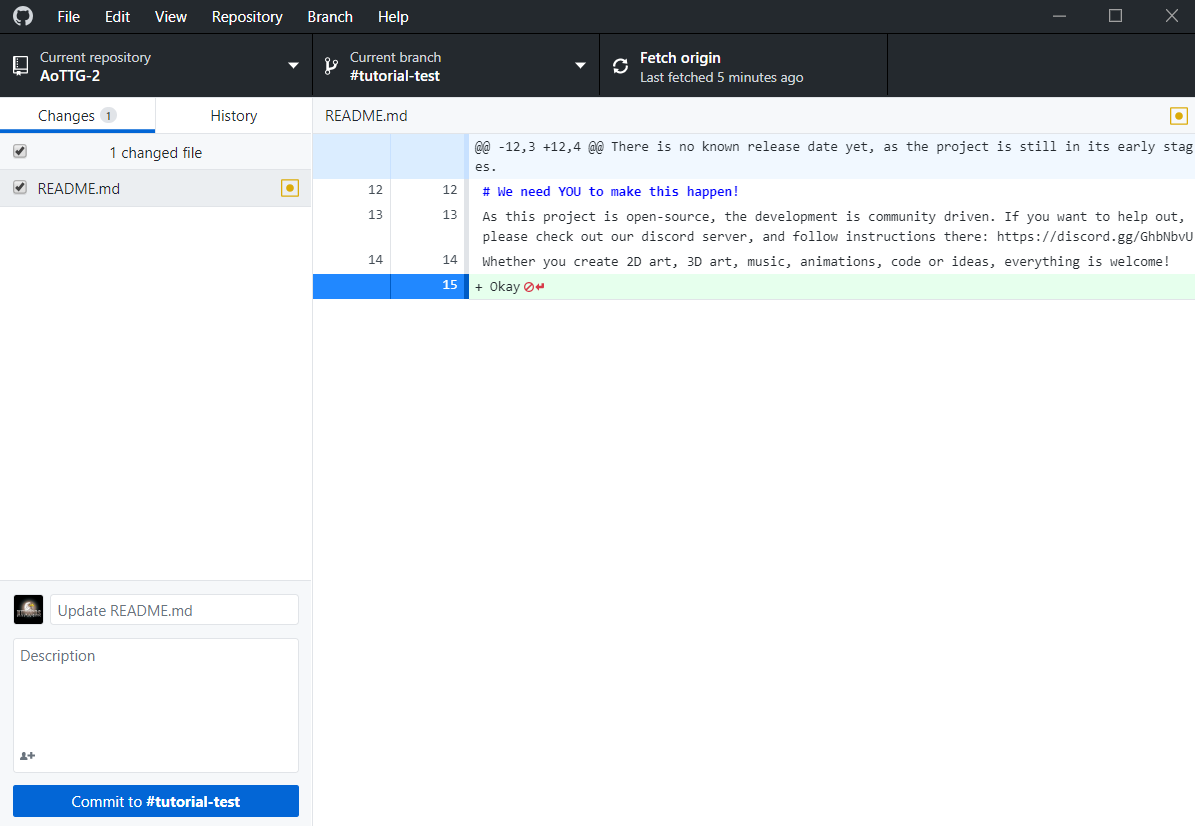Screen dimensions: 1195x826
Task: Click the AoTTG-2 repository name
Action: 70,75
